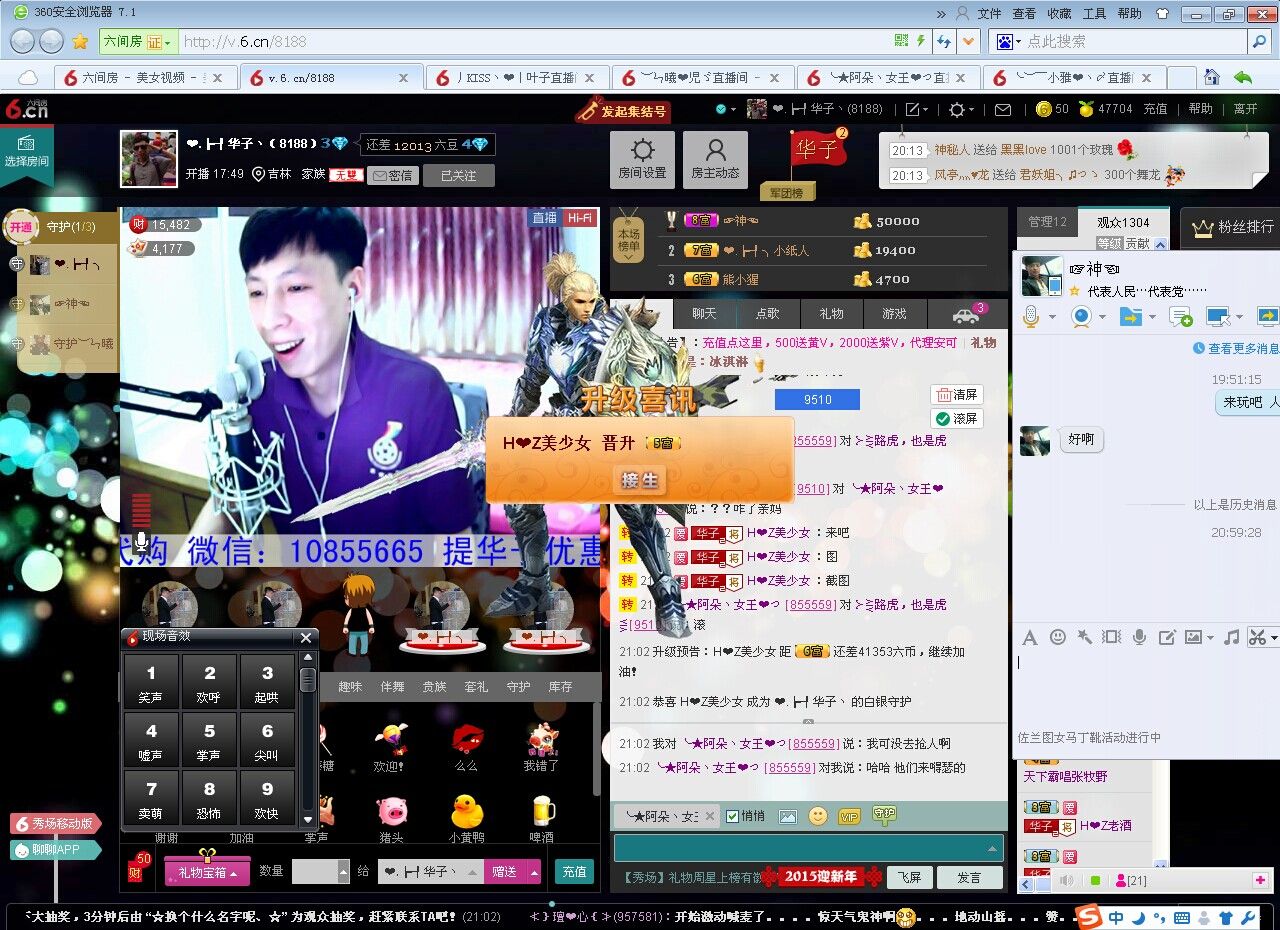Screen dimensions: 1280x930
Task: Open font settings 'A' icon in chat
Action: 1030,637
